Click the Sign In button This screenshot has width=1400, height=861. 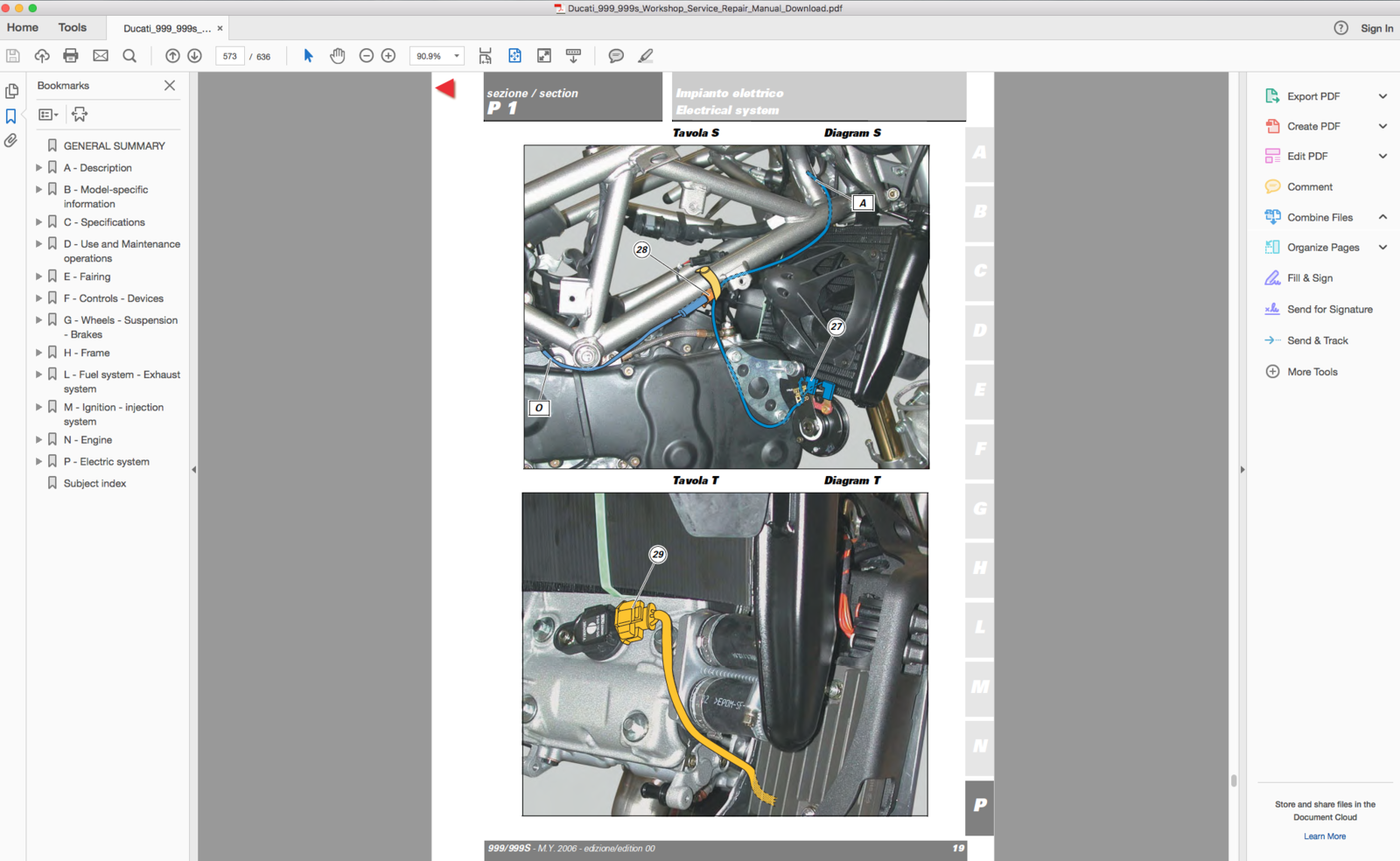coord(1376,29)
